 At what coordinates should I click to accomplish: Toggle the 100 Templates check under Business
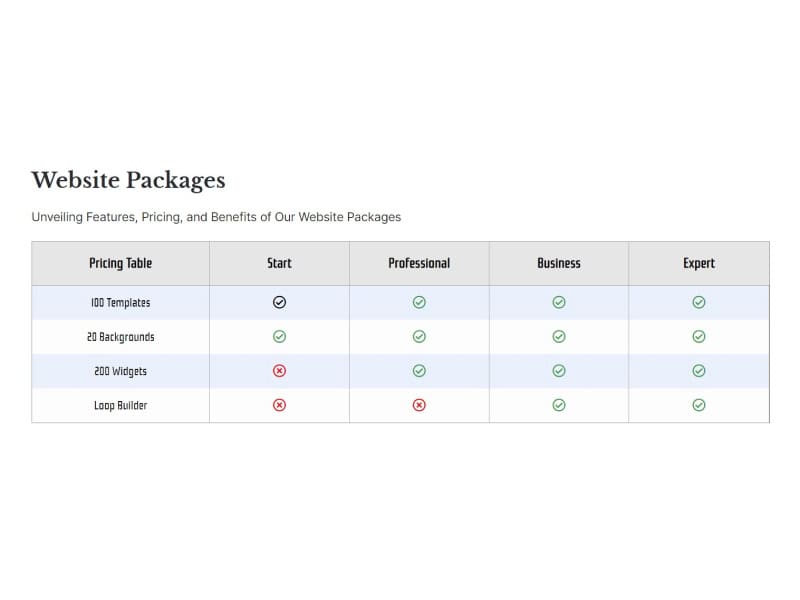558,302
